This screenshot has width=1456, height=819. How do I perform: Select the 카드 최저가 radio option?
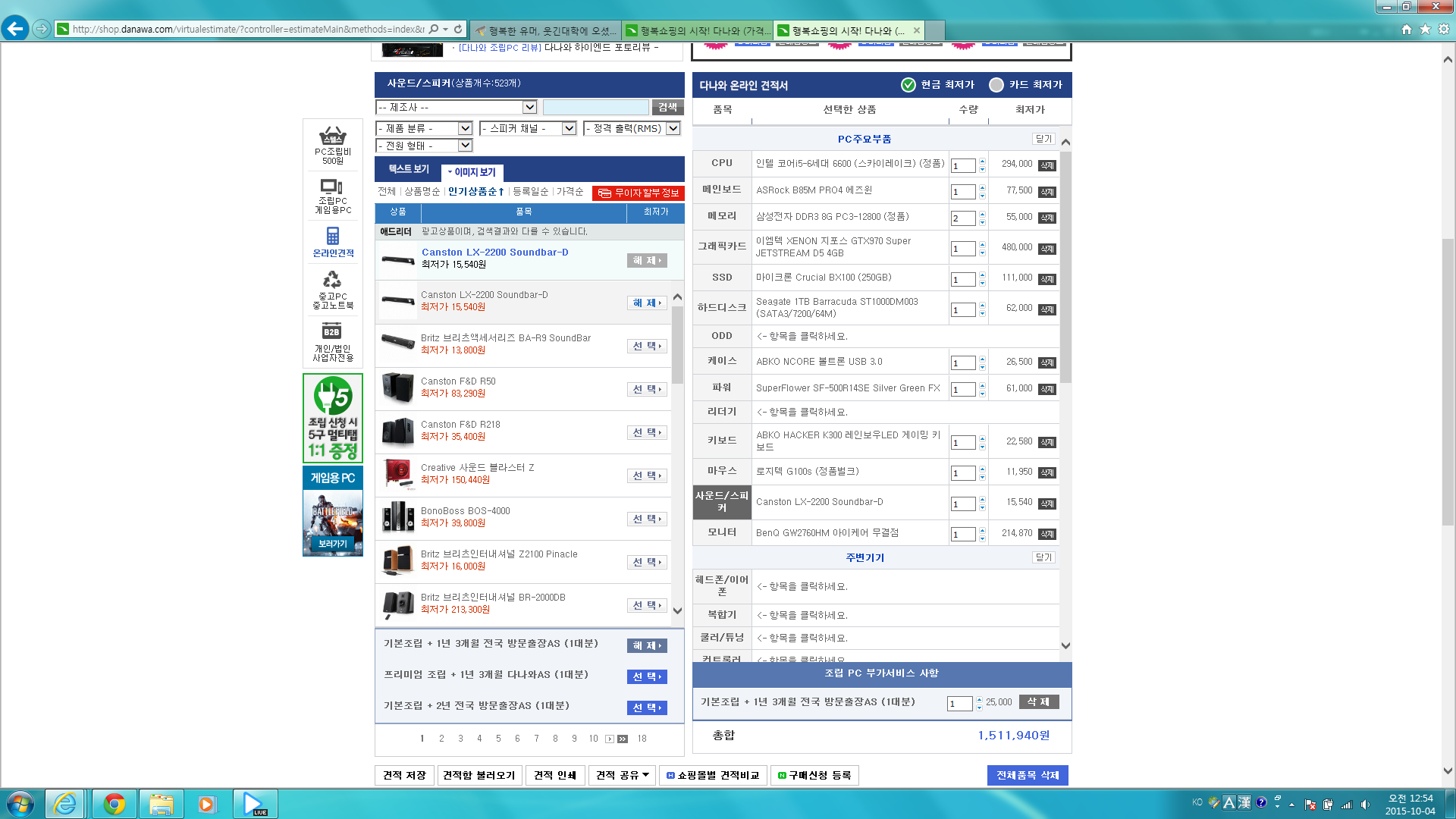click(996, 85)
